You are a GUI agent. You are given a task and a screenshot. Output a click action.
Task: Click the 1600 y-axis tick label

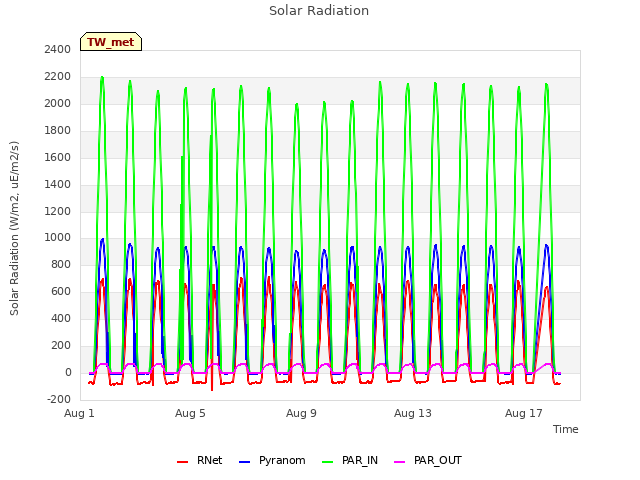(x=58, y=157)
